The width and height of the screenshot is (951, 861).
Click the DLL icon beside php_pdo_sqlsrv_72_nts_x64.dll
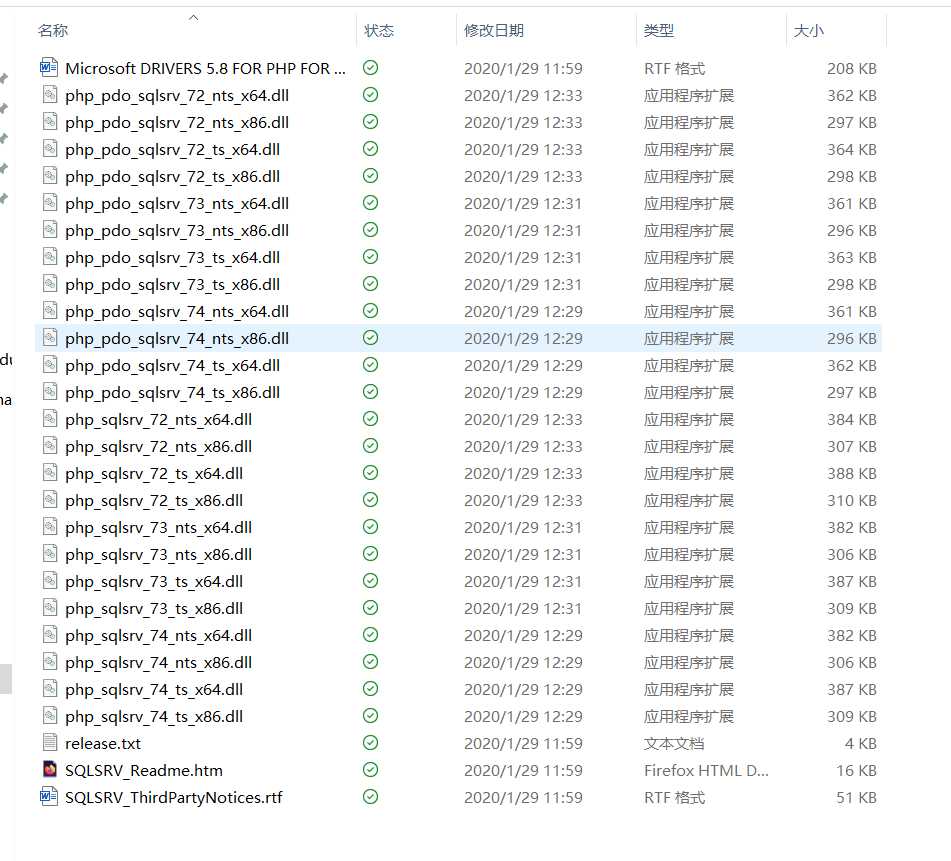(50, 95)
